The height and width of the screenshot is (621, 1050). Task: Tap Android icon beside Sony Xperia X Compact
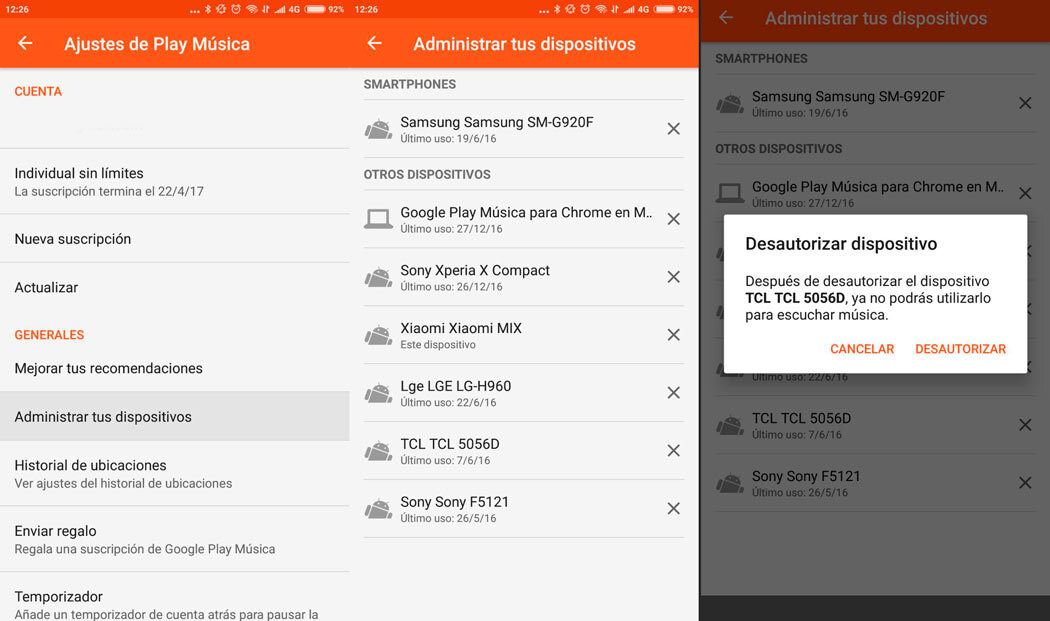coord(378,277)
